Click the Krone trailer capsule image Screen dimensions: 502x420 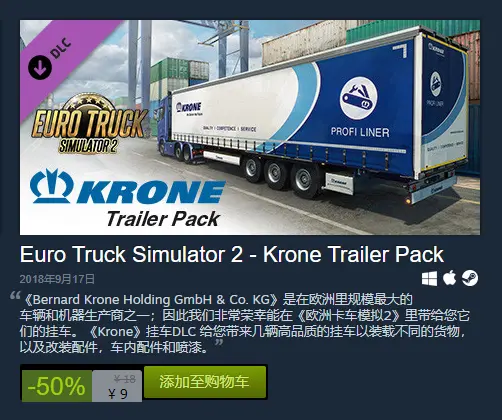[250, 128]
